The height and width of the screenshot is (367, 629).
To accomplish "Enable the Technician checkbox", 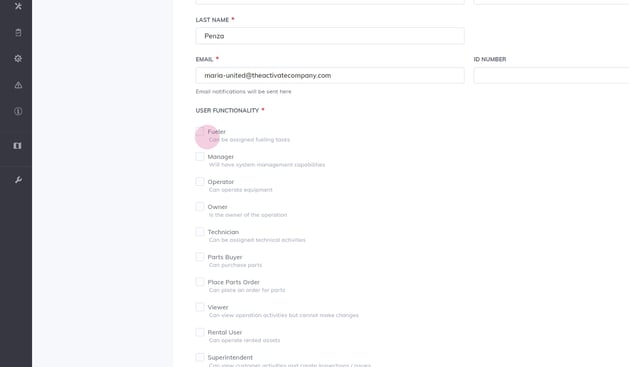I will click(200, 232).
